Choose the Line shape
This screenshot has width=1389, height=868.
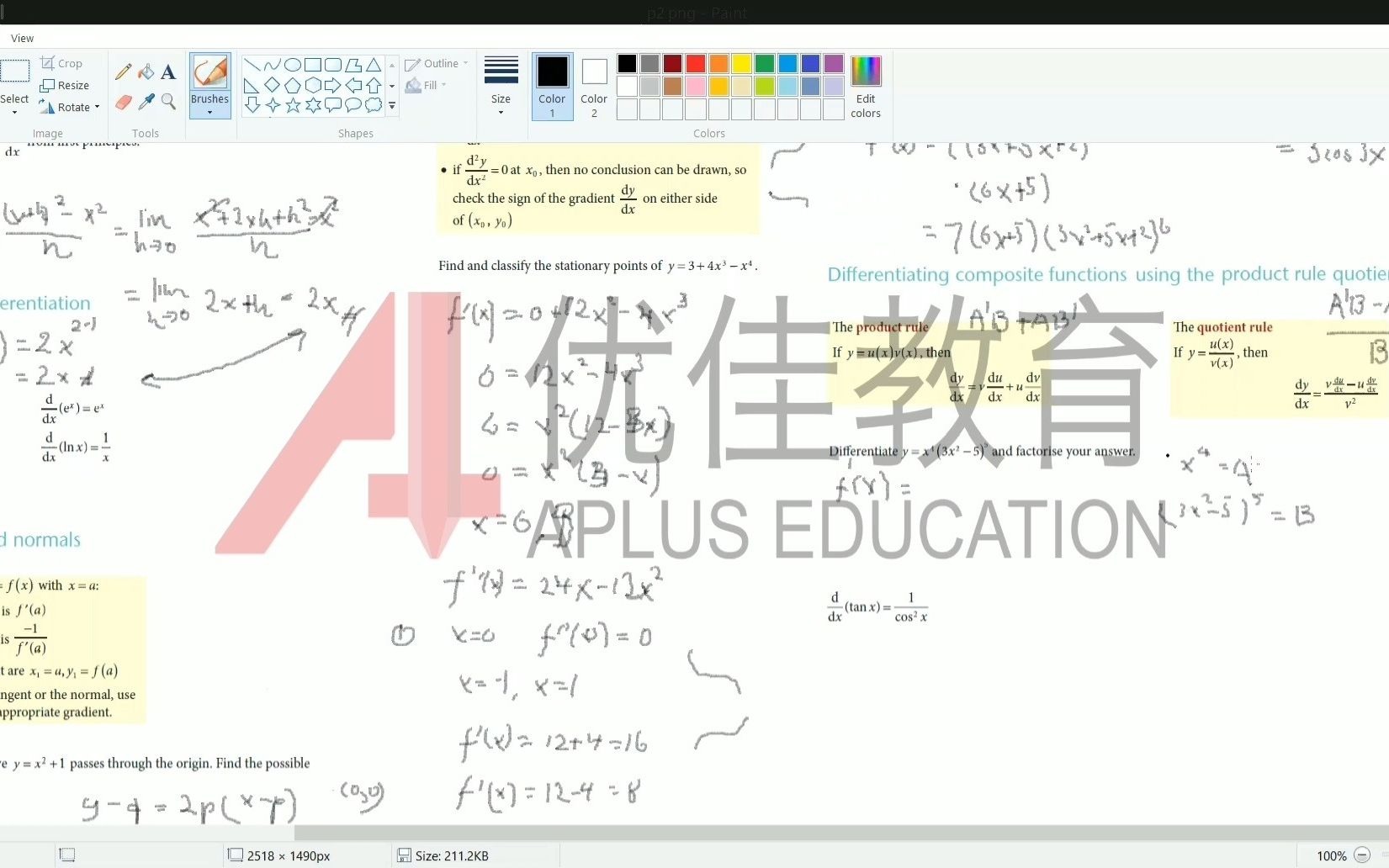(x=252, y=65)
